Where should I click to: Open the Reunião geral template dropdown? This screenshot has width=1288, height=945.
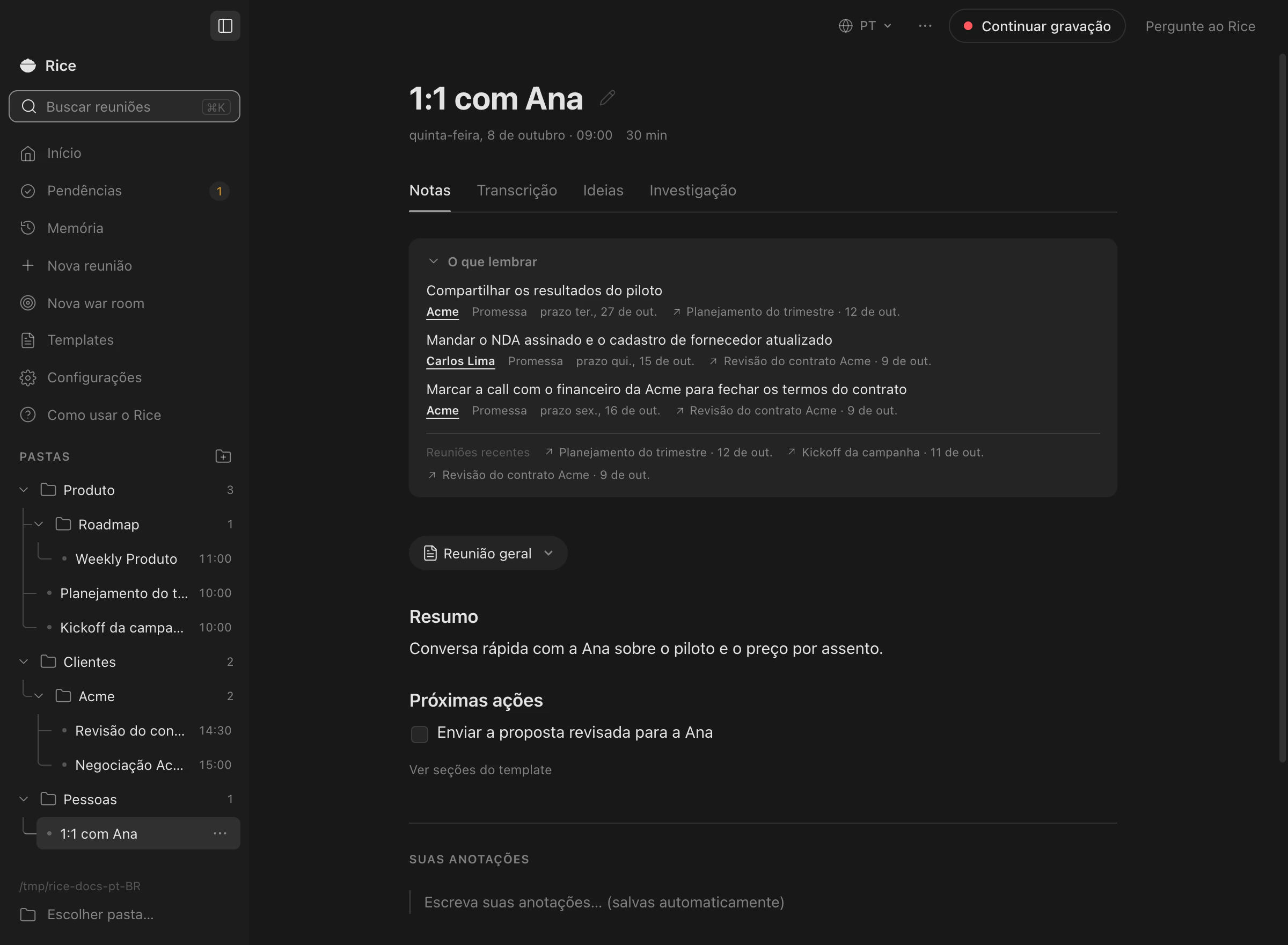[488, 553]
